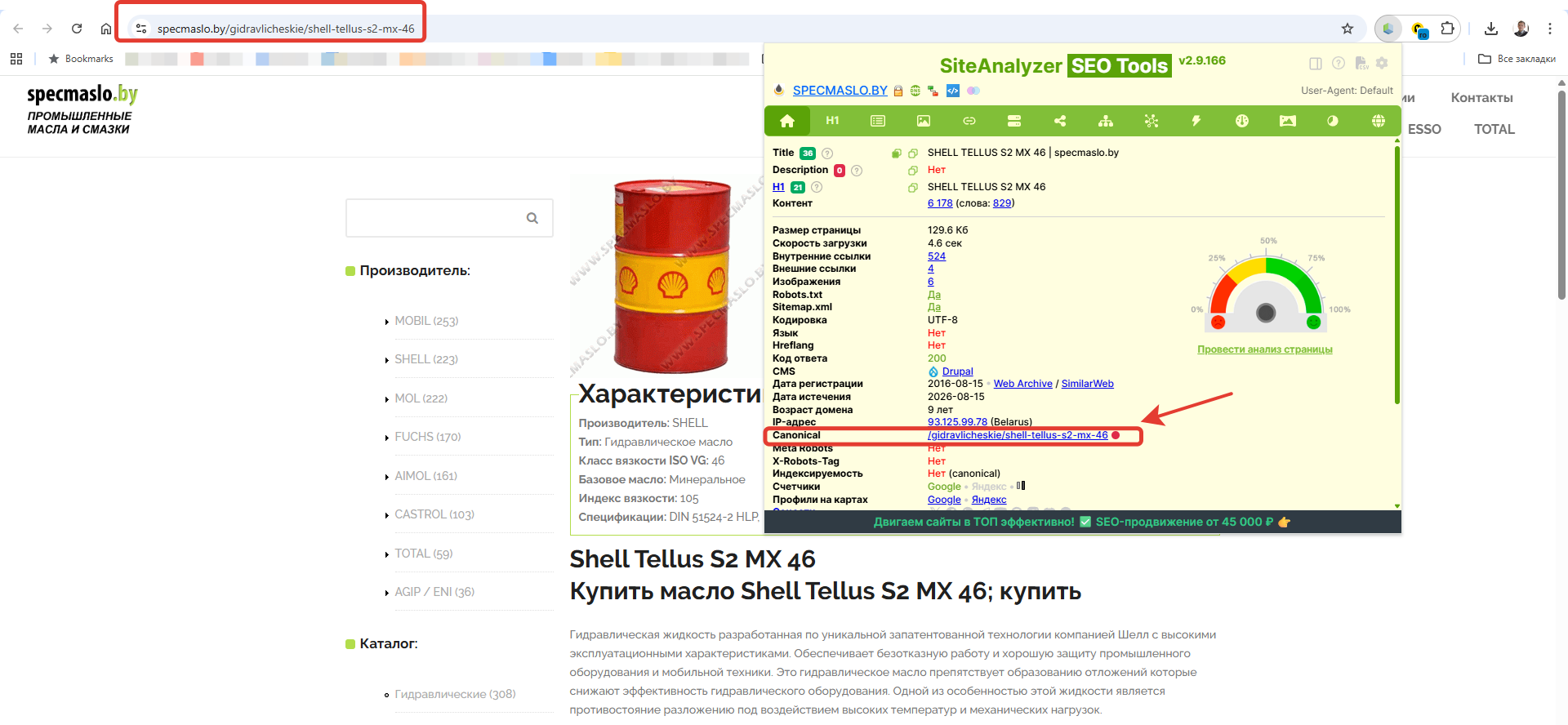Open the social share tab icon
1568x725 pixels.
tap(1060, 121)
